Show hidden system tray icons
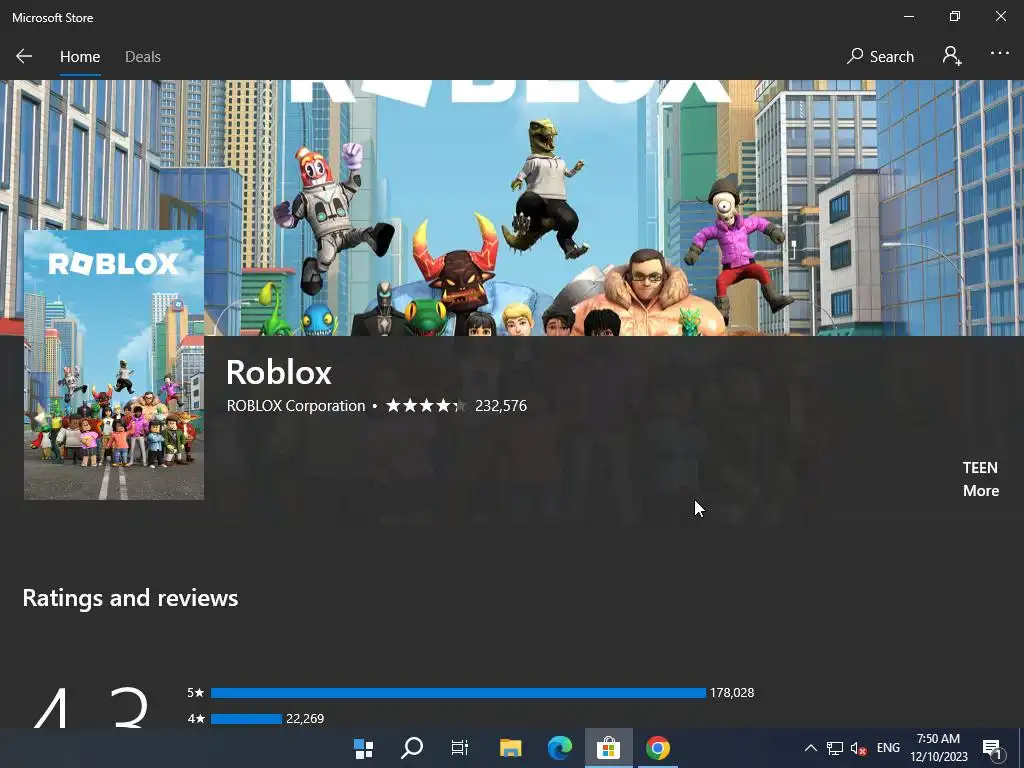The width and height of the screenshot is (1024, 768). click(x=810, y=748)
